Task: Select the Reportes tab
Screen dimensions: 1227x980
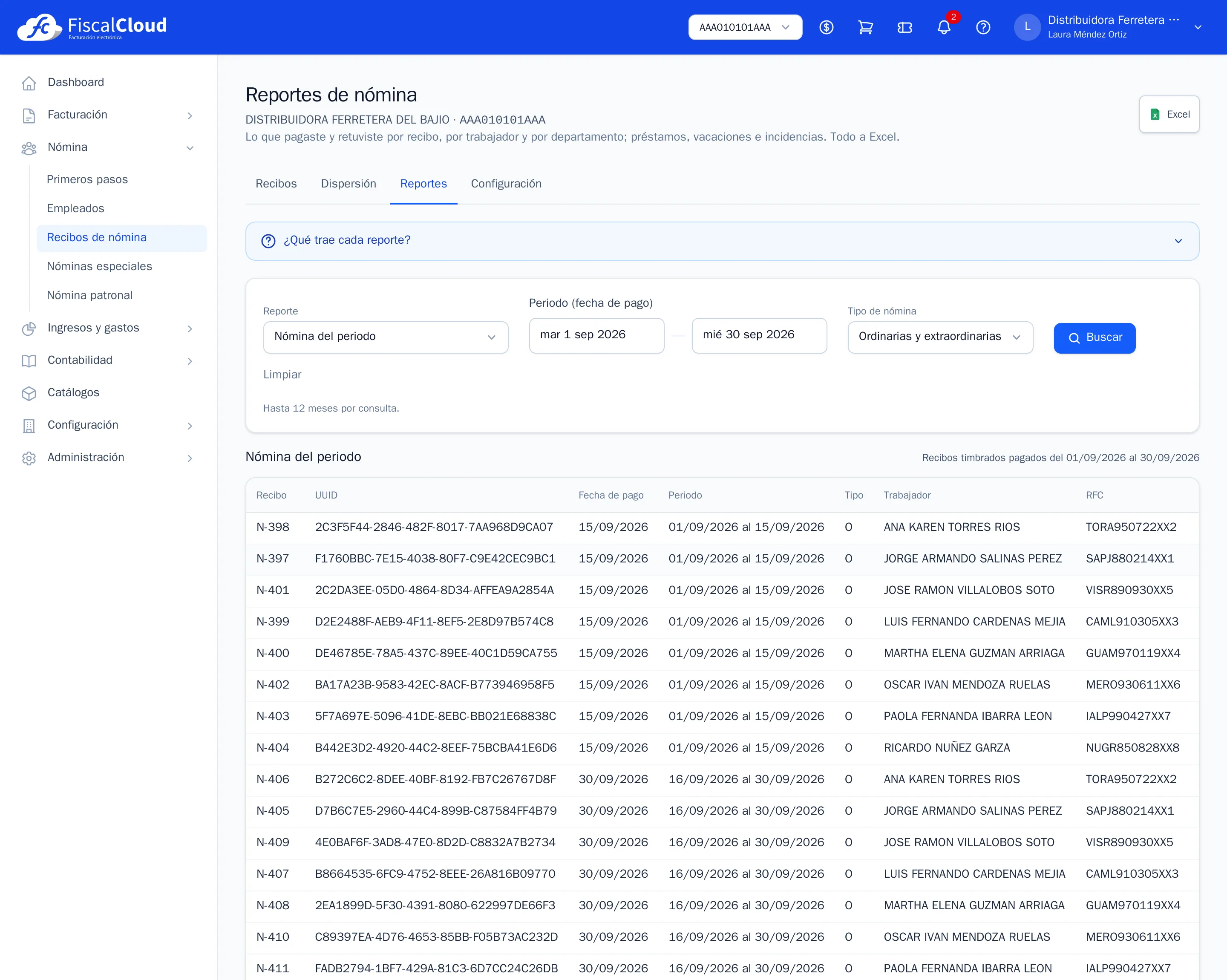Action: (x=423, y=184)
